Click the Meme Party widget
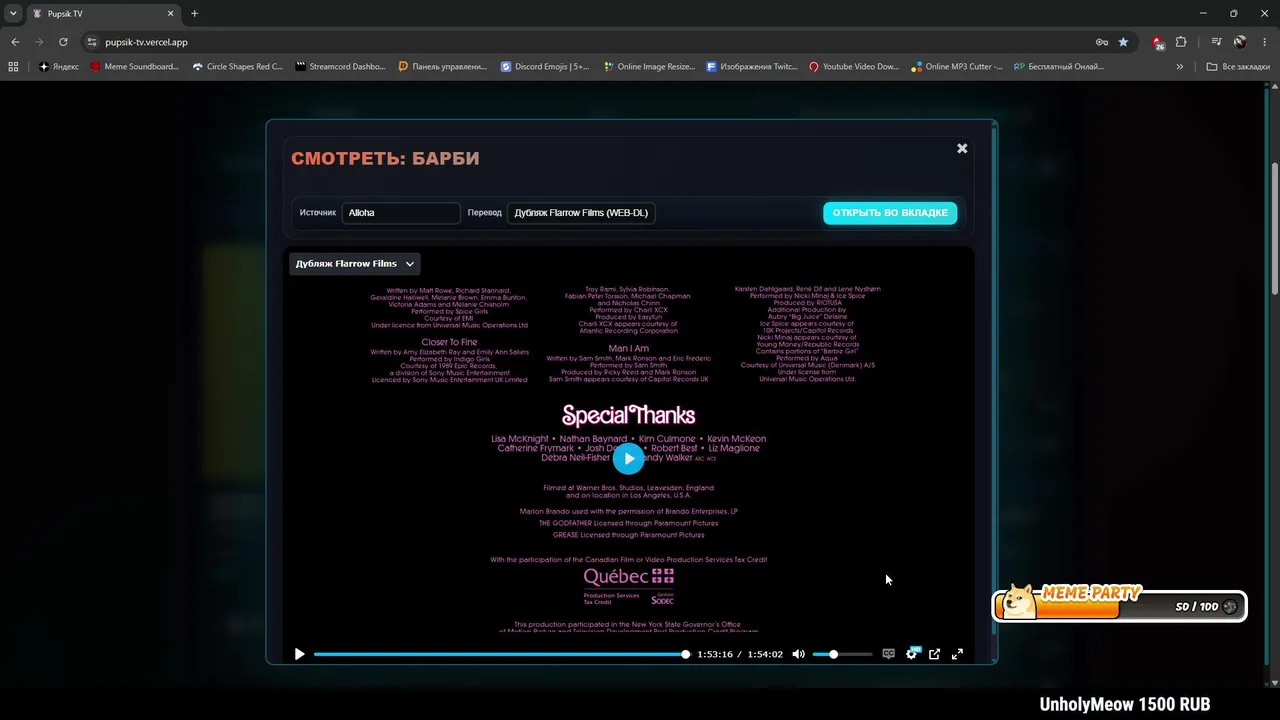This screenshot has width=1280, height=720. coord(1120,603)
